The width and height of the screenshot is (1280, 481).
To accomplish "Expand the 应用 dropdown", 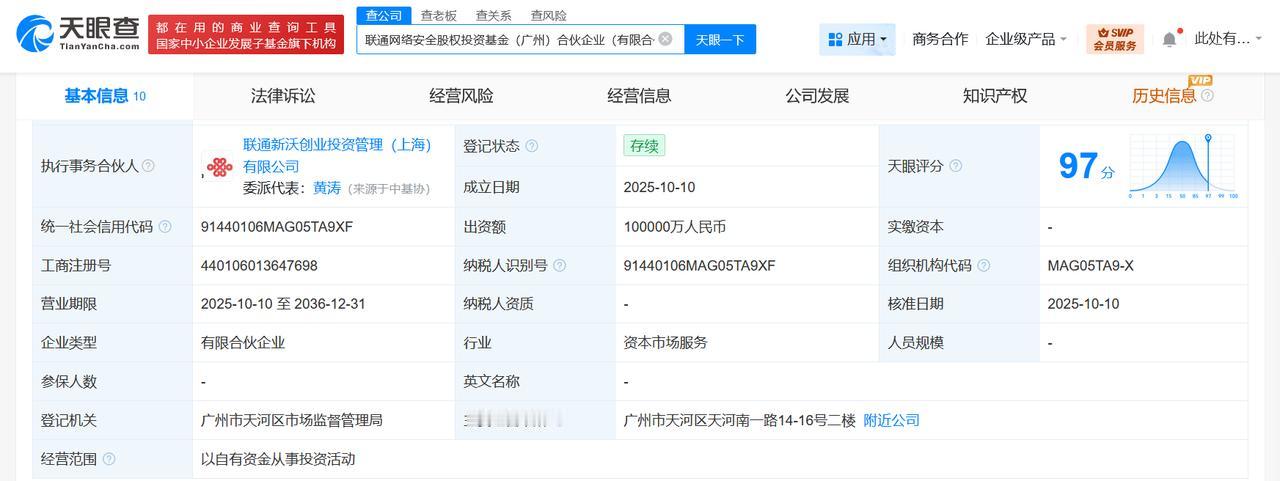I will point(857,39).
